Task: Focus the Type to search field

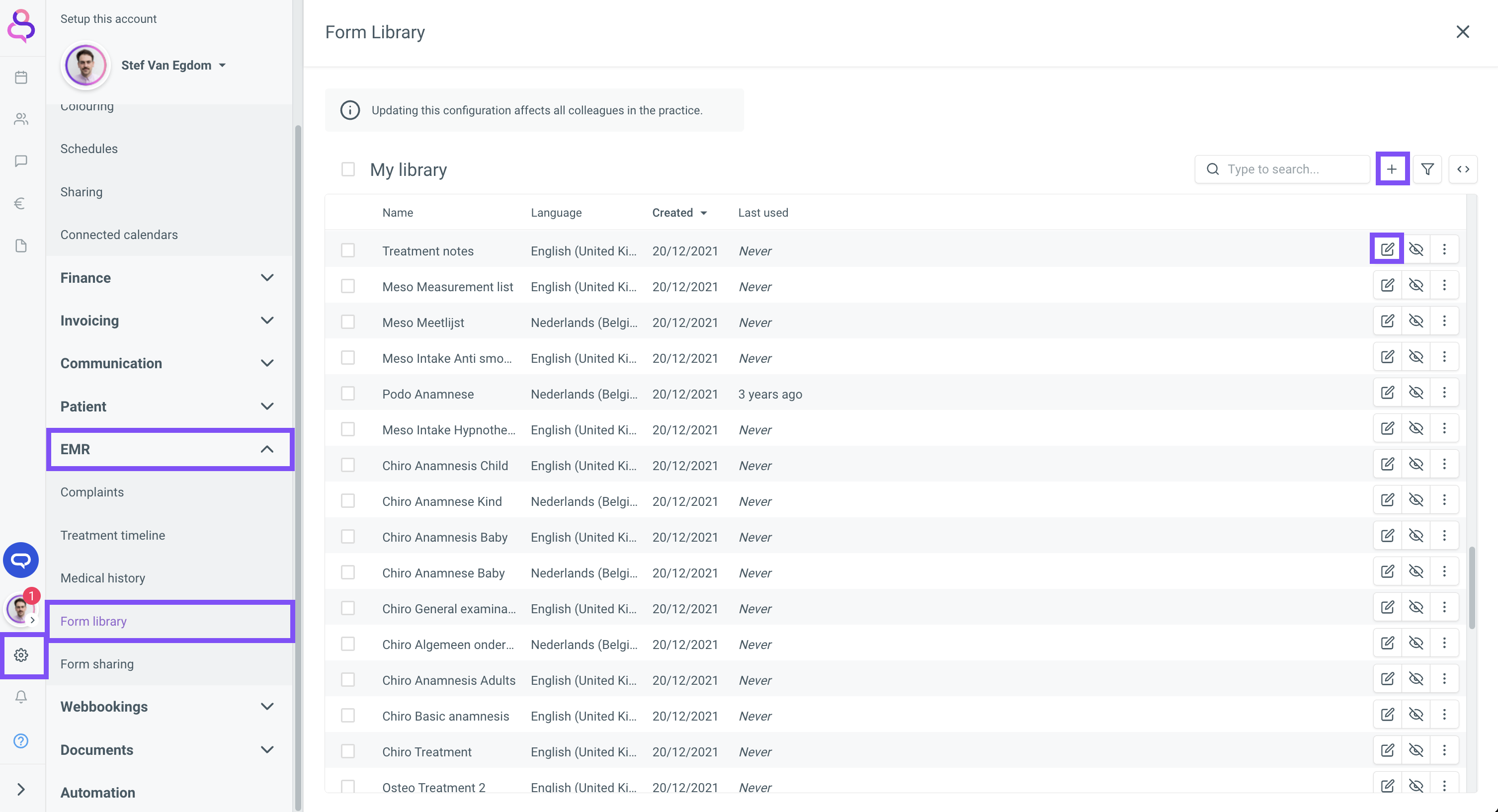Action: pos(1282,169)
